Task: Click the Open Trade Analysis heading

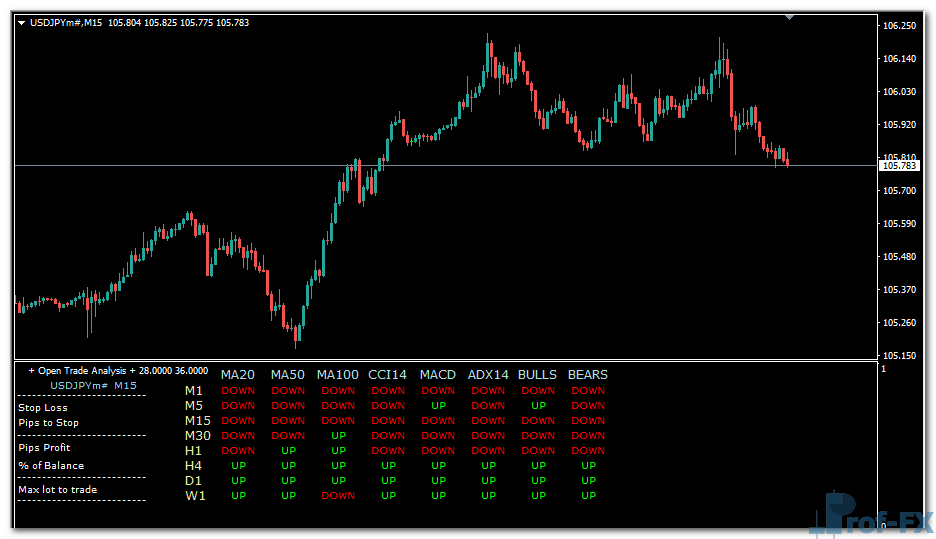Action: point(118,371)
